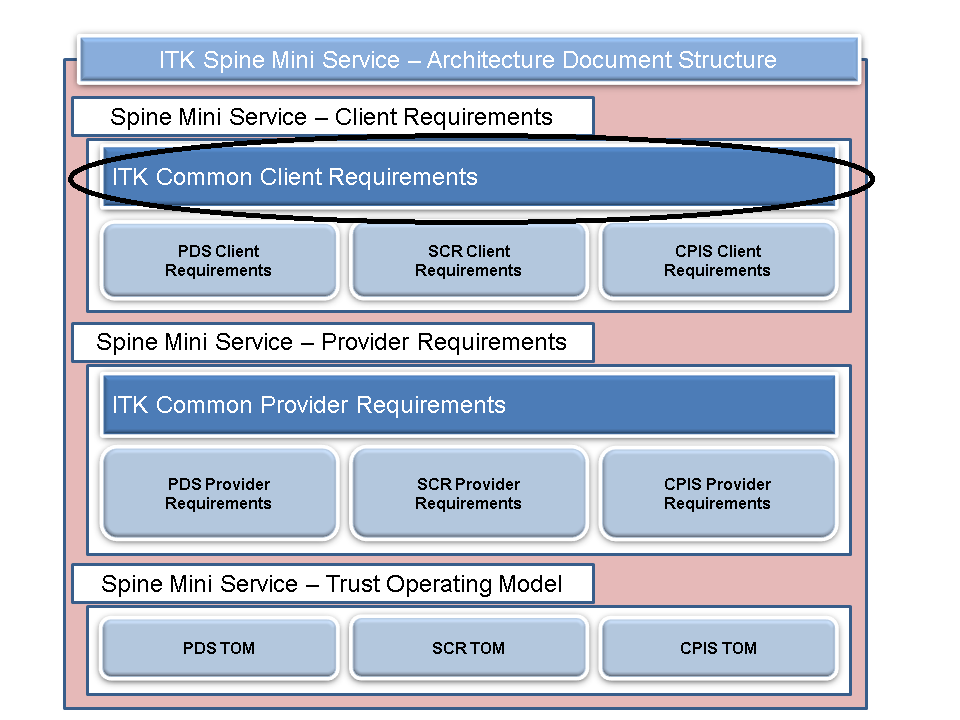Click the CPIS TOM box
Image resolution: width=960 pixels, height=720 pixels.
(717, 648)
